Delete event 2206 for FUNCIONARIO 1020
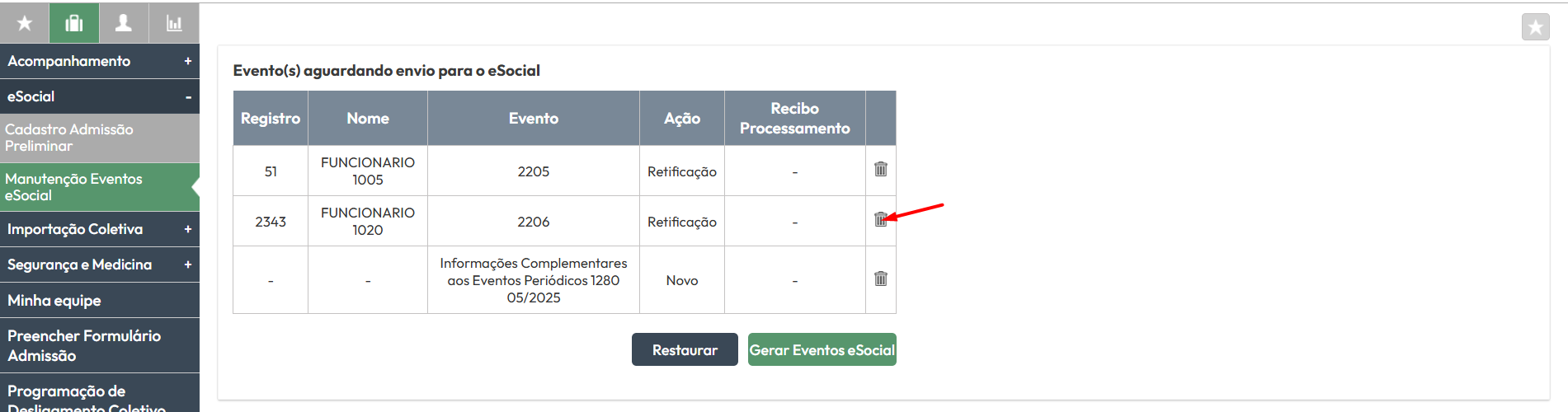The image size is (1568, 412). tap(881, 219)
